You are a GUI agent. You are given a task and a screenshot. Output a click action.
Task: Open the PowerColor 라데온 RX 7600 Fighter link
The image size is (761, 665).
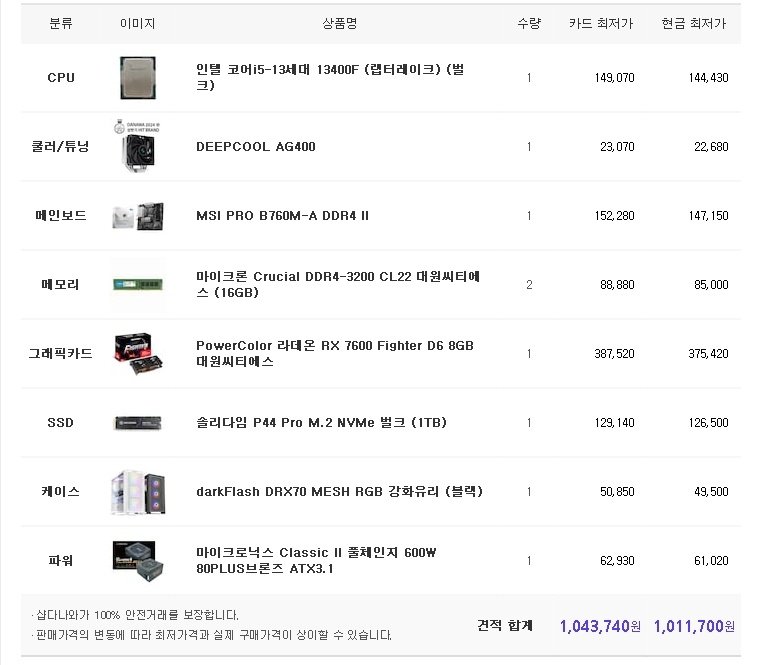click(x=335, y=353)
